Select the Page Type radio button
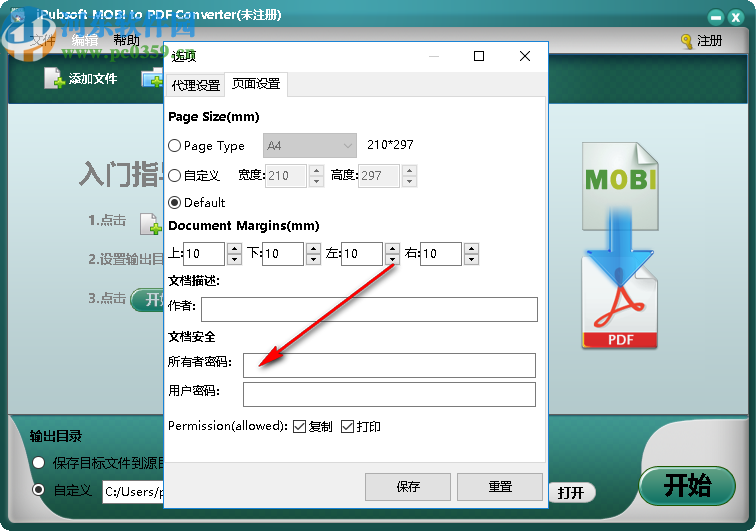Viewport: 756px width, 531px height. coord(175,145)
